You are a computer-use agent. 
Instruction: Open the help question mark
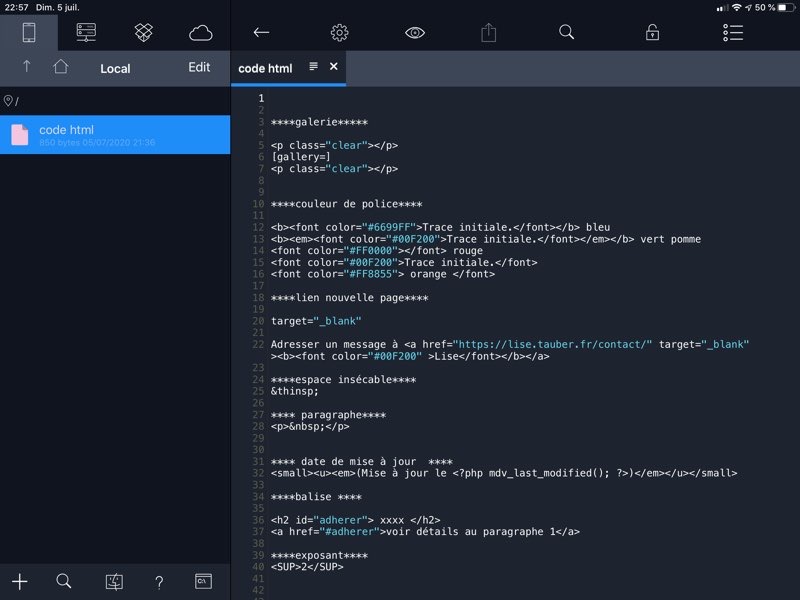(x=159, y=581)
